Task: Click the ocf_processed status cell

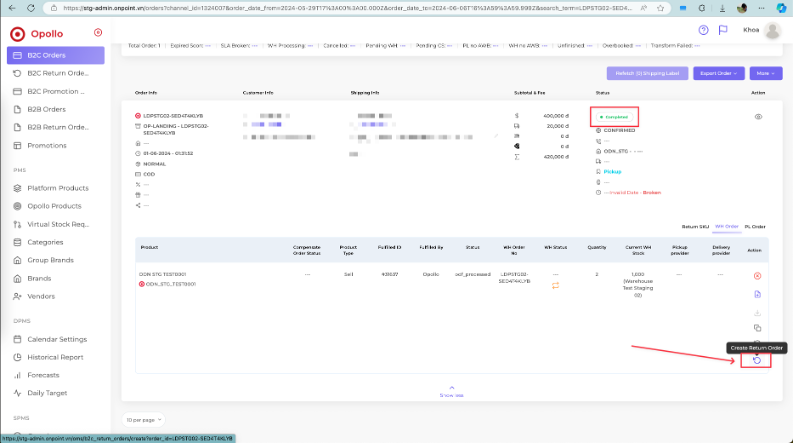Action: click(x=472, y=274)
